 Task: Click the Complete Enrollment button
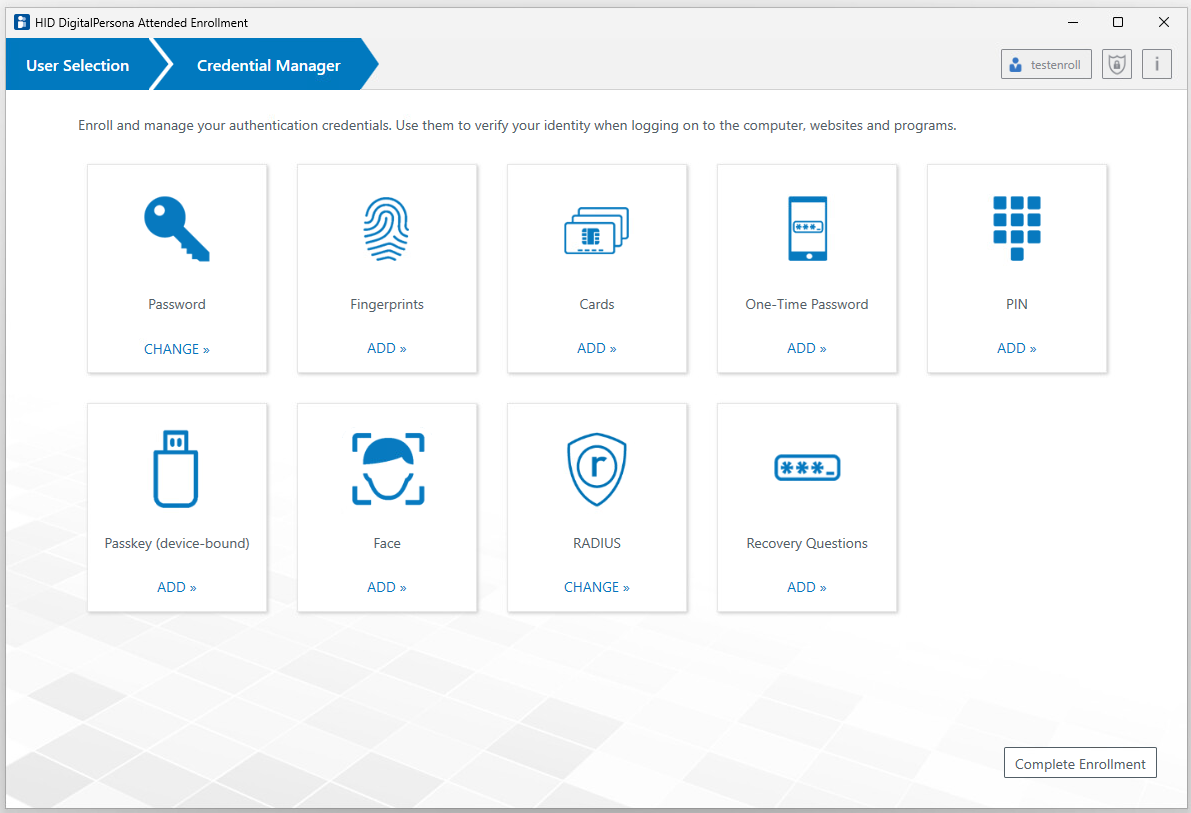click(x=1080, y=764)
